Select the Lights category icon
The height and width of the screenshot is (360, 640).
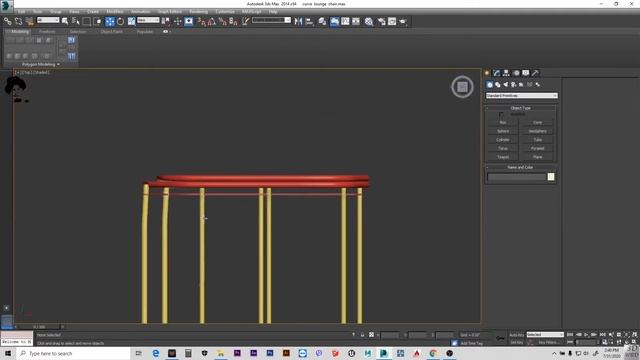point(506,84)
